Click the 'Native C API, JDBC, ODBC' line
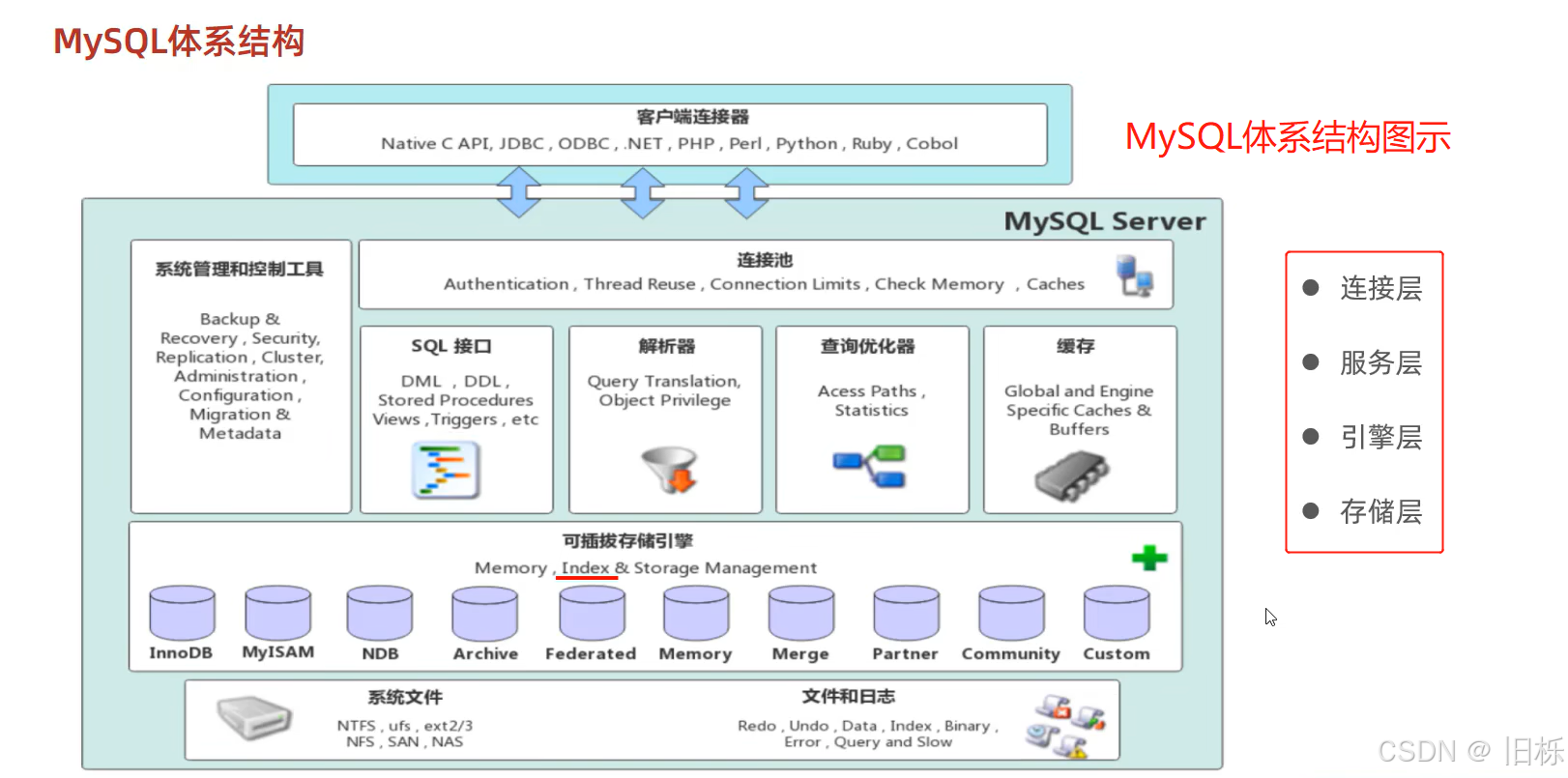The width and height of the screenshot is (1568, 778). coord(669,143)
